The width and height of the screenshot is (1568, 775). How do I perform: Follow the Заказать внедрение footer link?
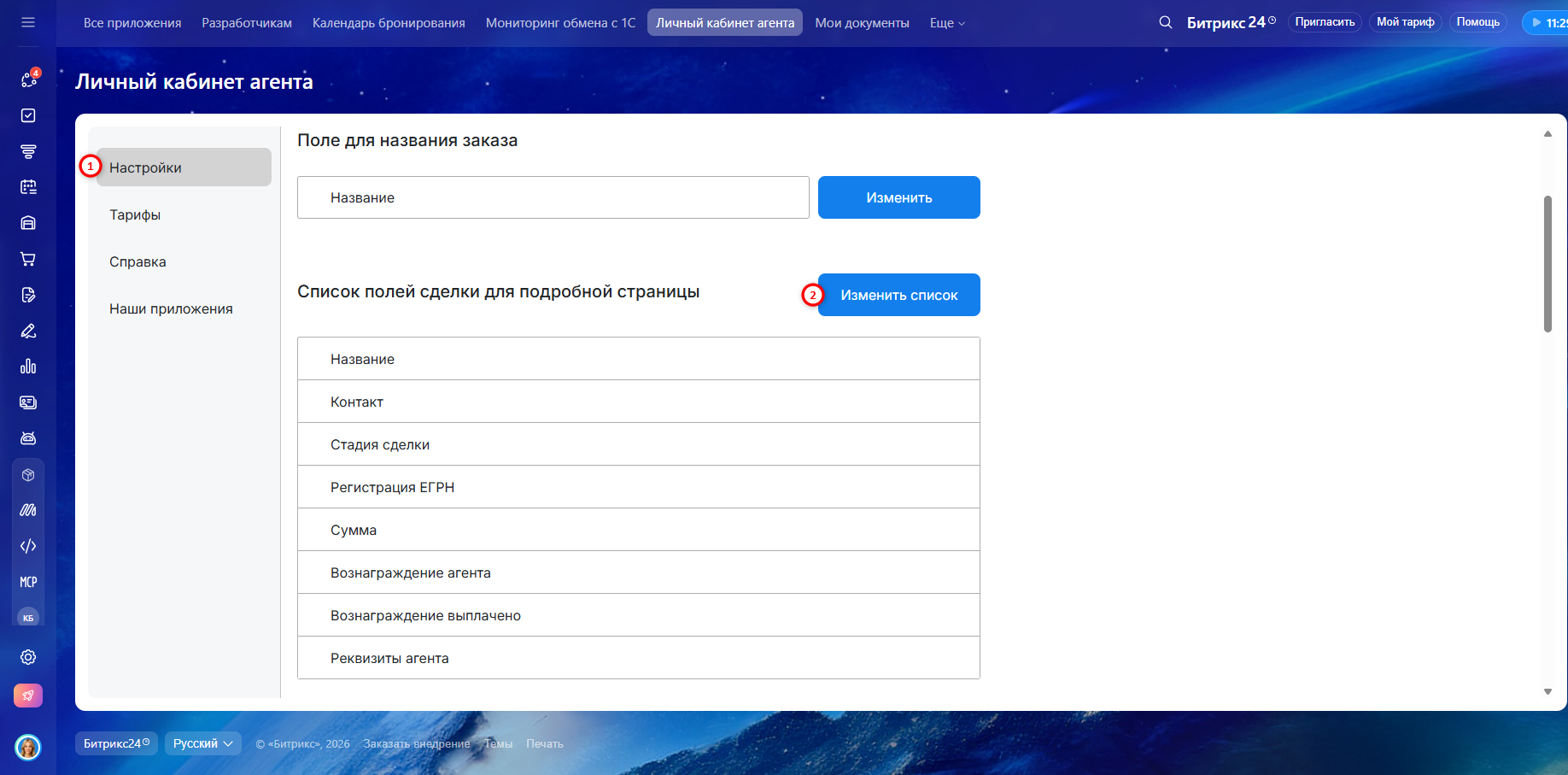417,743
